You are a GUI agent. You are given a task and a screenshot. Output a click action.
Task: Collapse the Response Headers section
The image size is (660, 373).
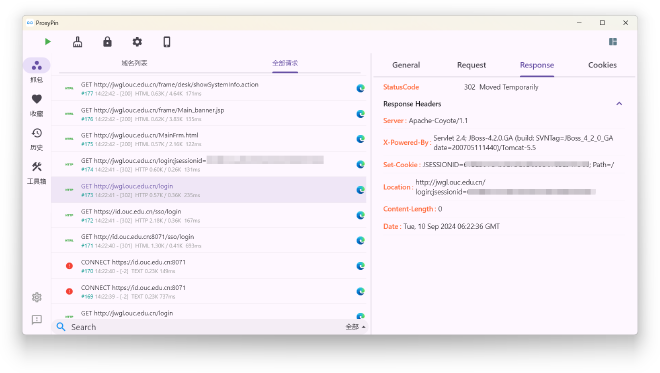619,104
